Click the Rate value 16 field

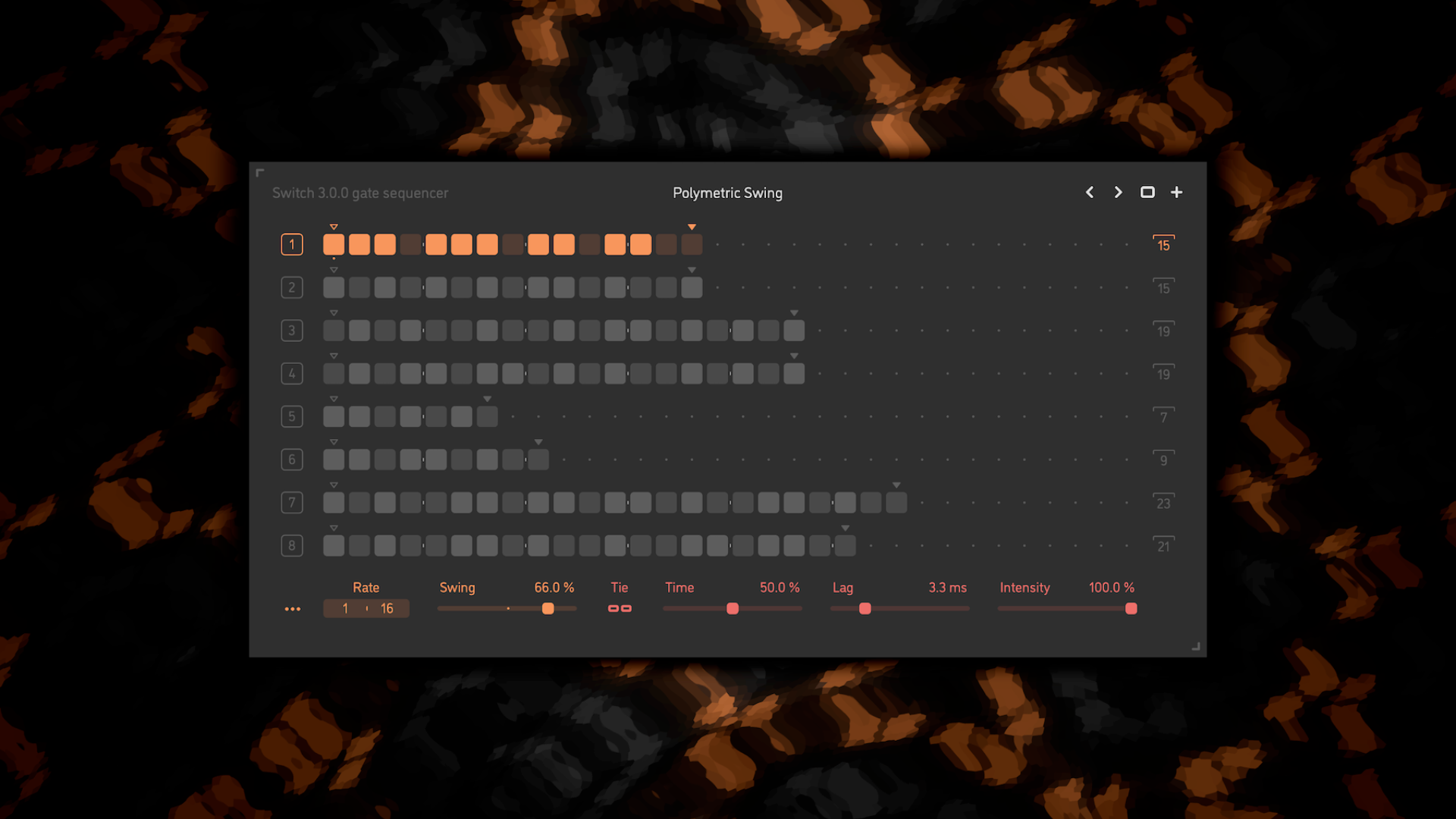(x=387, y=609)
